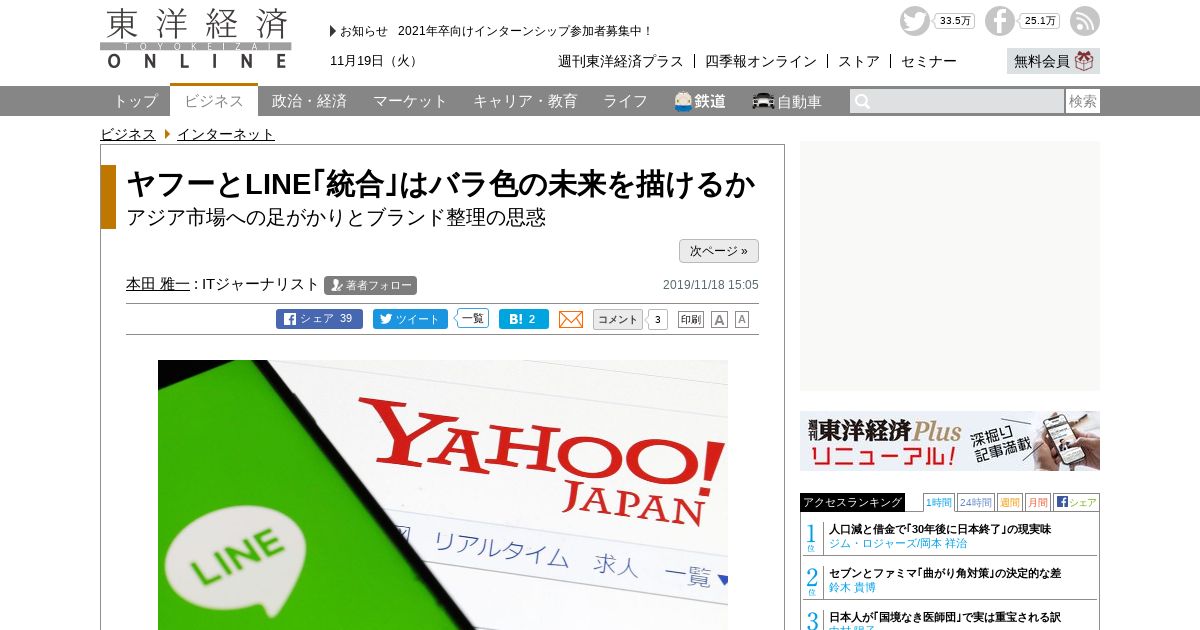
Task: Click the search magnifier icon
Action: pos(862,101)
